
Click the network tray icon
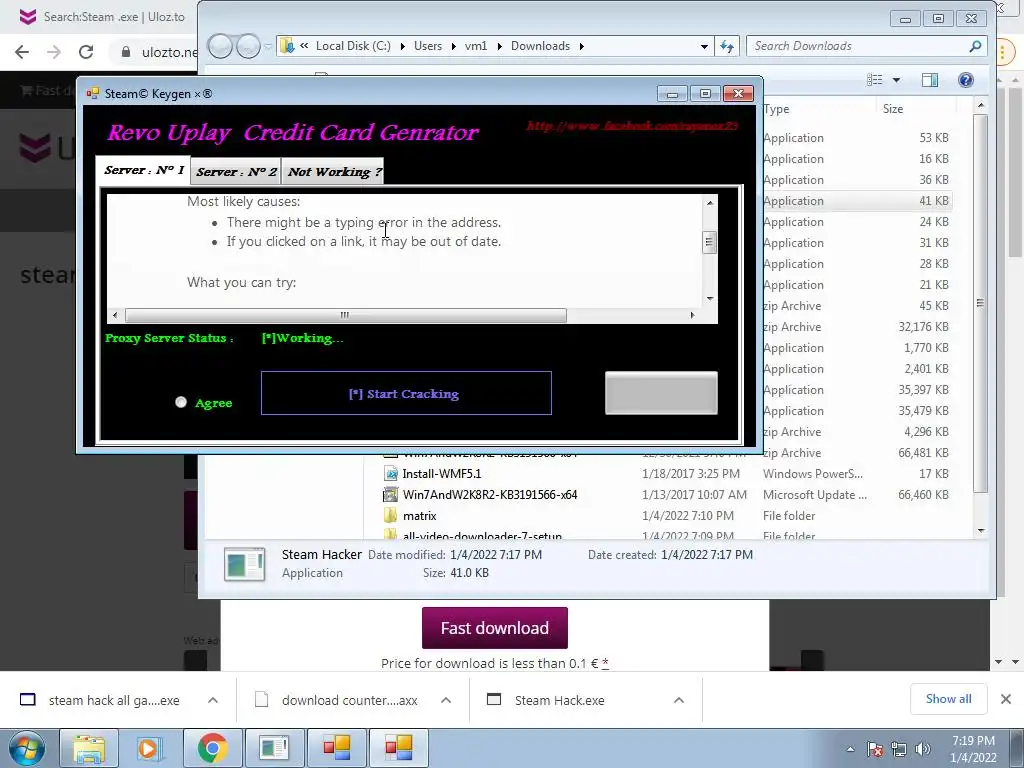point(899,749)
